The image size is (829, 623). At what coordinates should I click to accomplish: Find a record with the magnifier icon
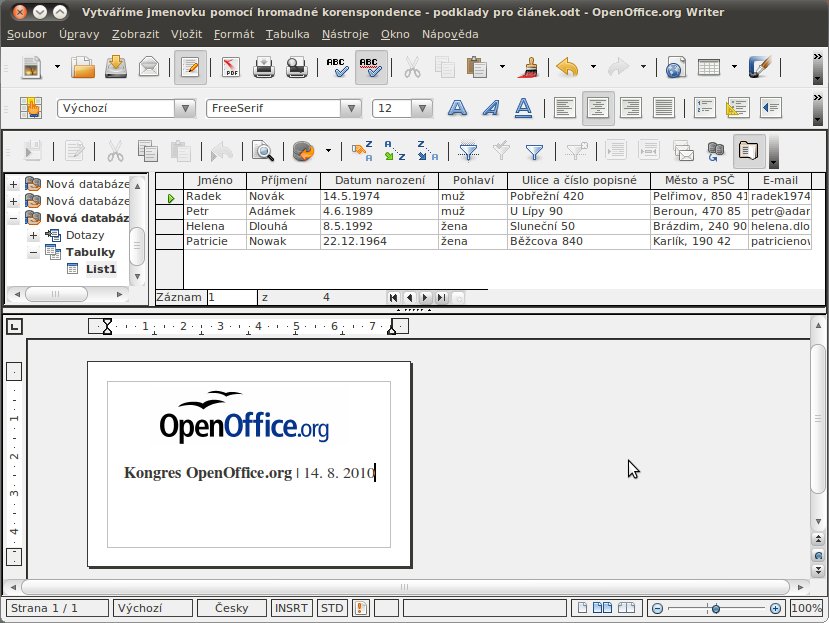coord(263,151)
